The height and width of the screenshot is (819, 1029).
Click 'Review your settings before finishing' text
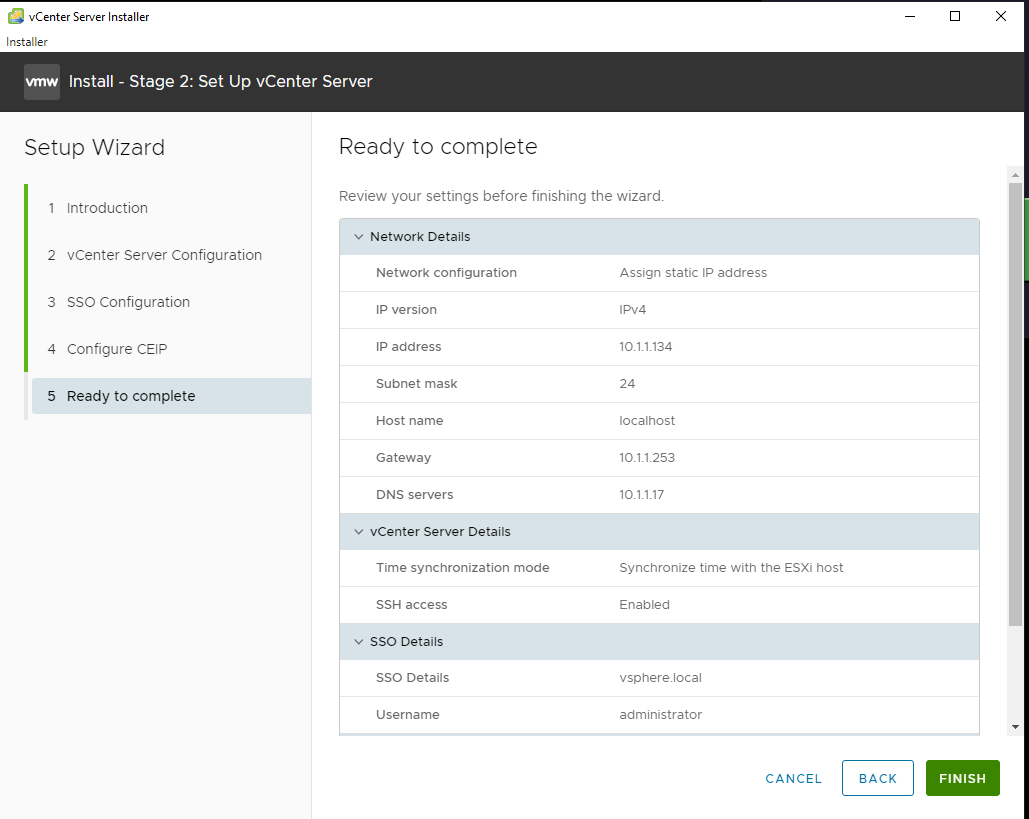pyautogui.click(x=501, y=196)
